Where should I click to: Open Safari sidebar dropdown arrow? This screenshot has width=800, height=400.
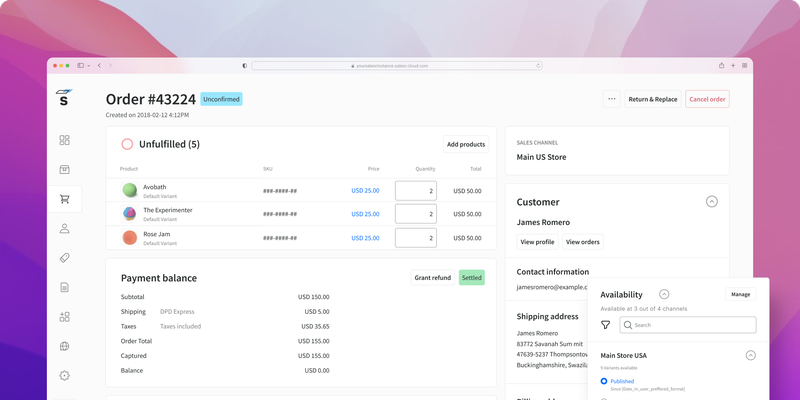point(89,66)
